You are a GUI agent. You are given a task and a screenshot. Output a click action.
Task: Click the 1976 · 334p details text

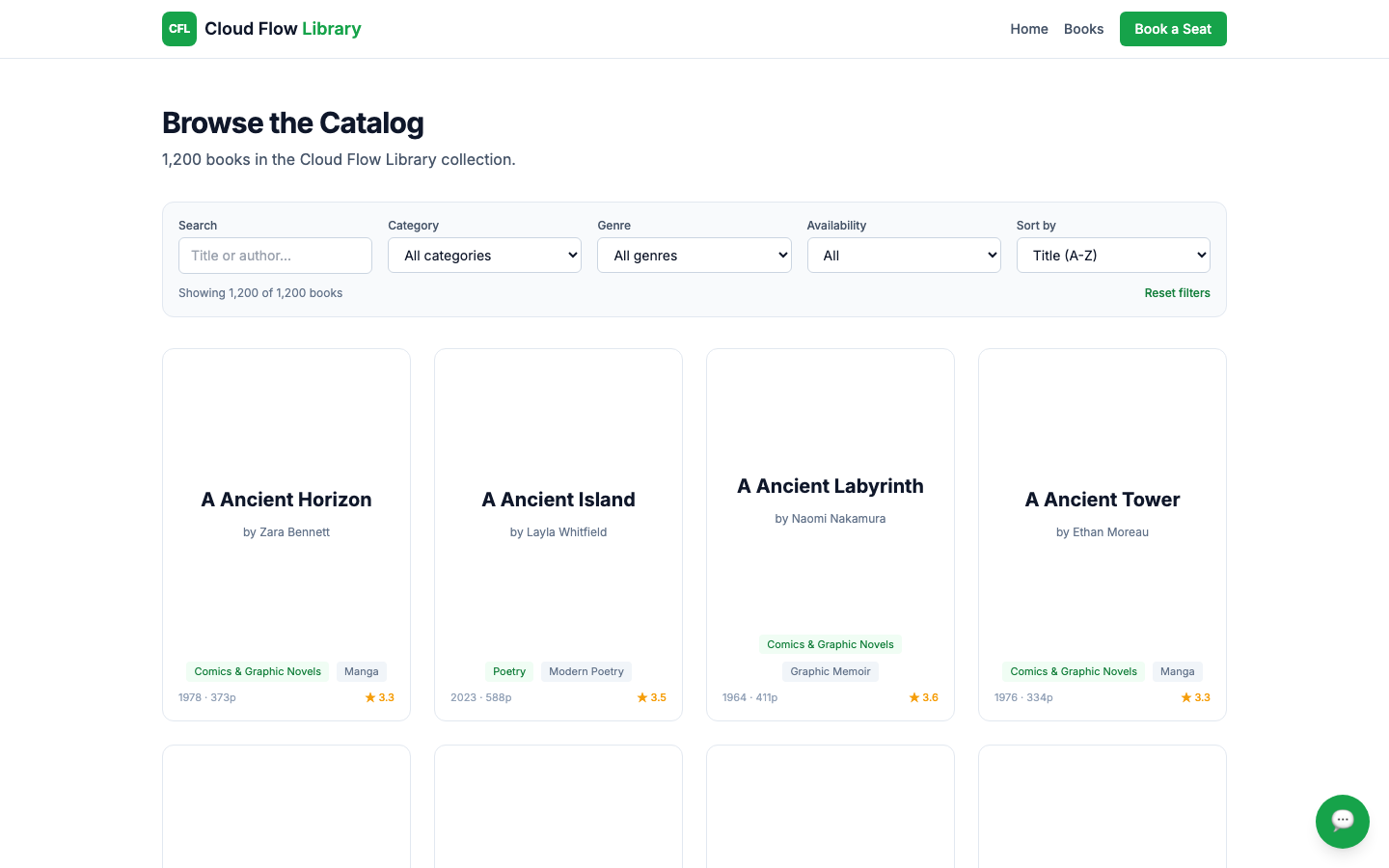pyautogui.click(x=1023, y=697)
